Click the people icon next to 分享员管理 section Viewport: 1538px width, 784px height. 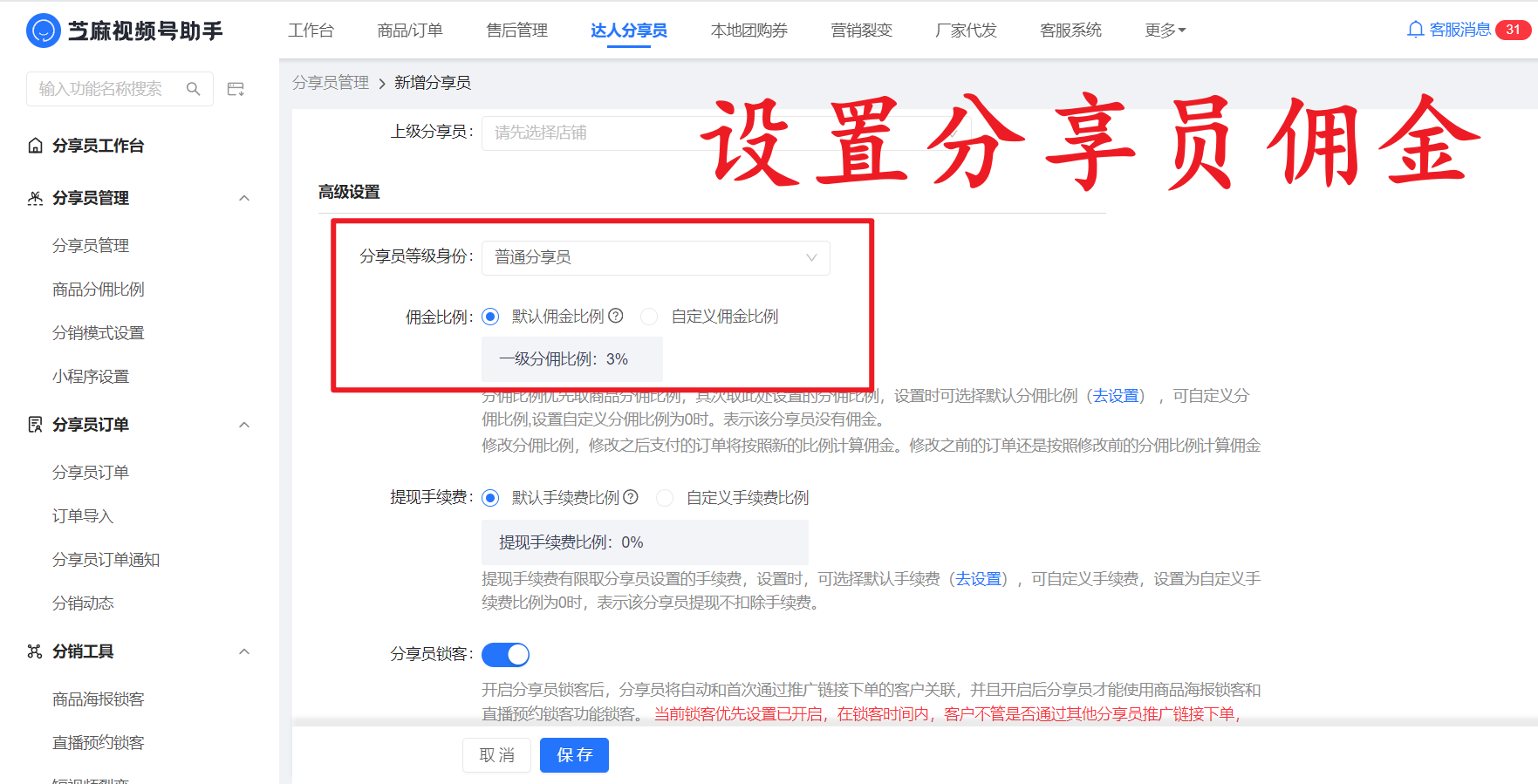click(x=35, y=198)
